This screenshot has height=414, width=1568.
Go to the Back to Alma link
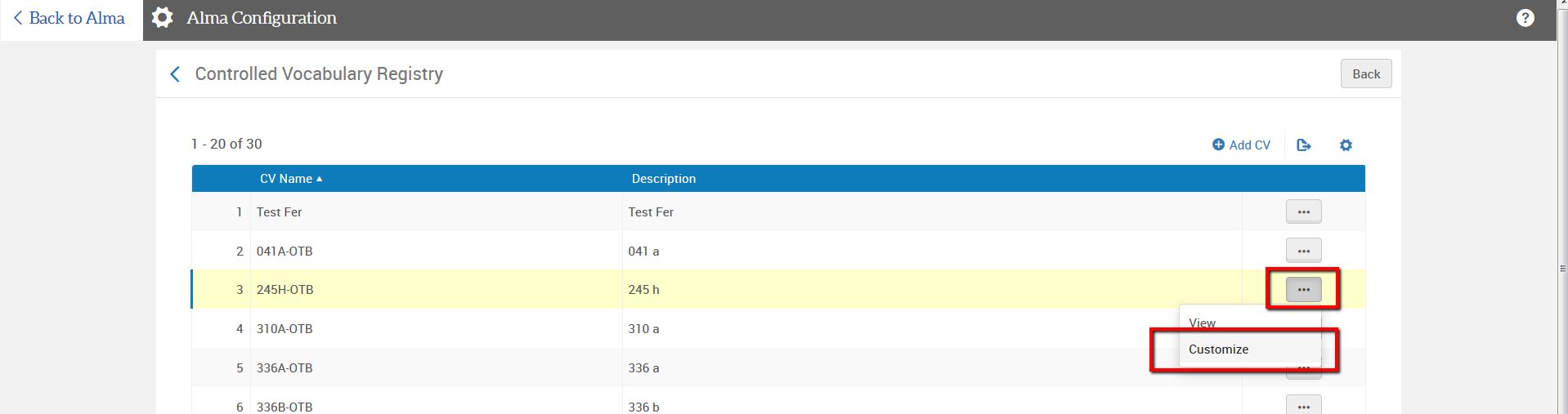[69, 18]
